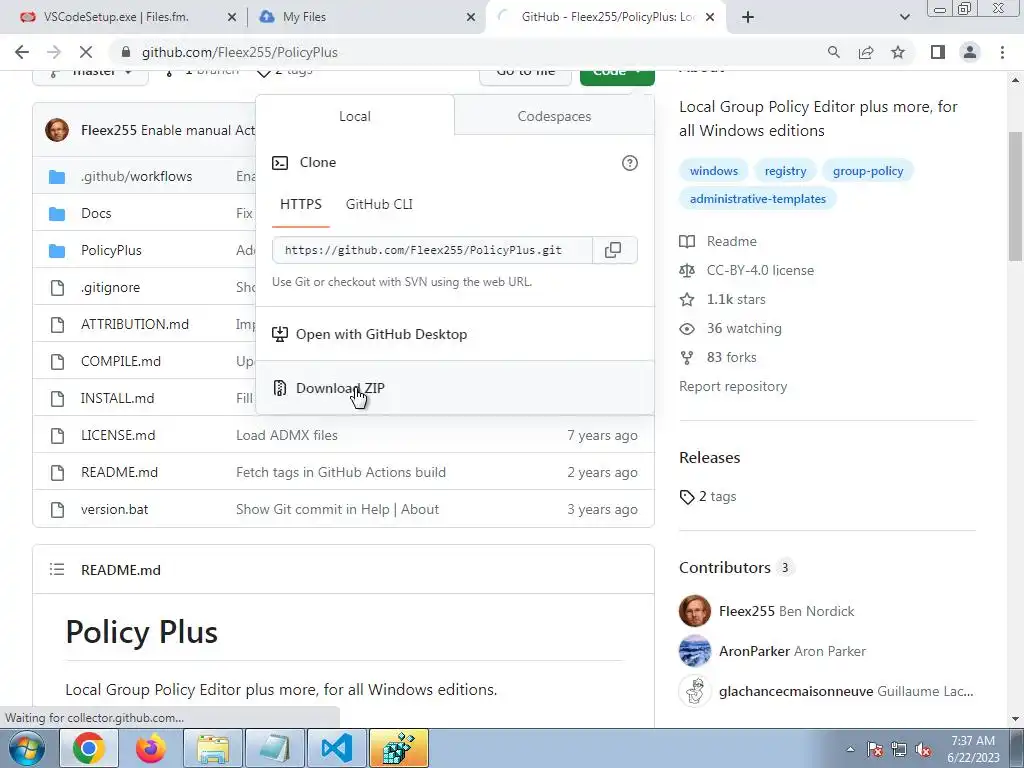Open Windows Explorer from taskbar
The width and height of the screenshot is (1024, 768).
213,748
